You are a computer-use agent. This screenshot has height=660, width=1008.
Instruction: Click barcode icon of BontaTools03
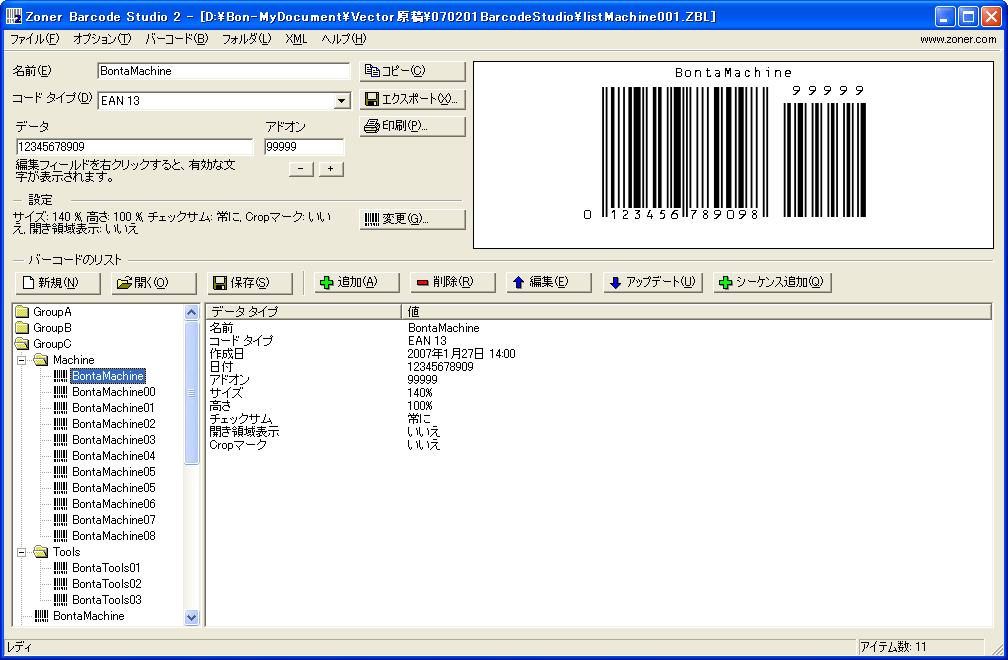(x=60, y=600)
